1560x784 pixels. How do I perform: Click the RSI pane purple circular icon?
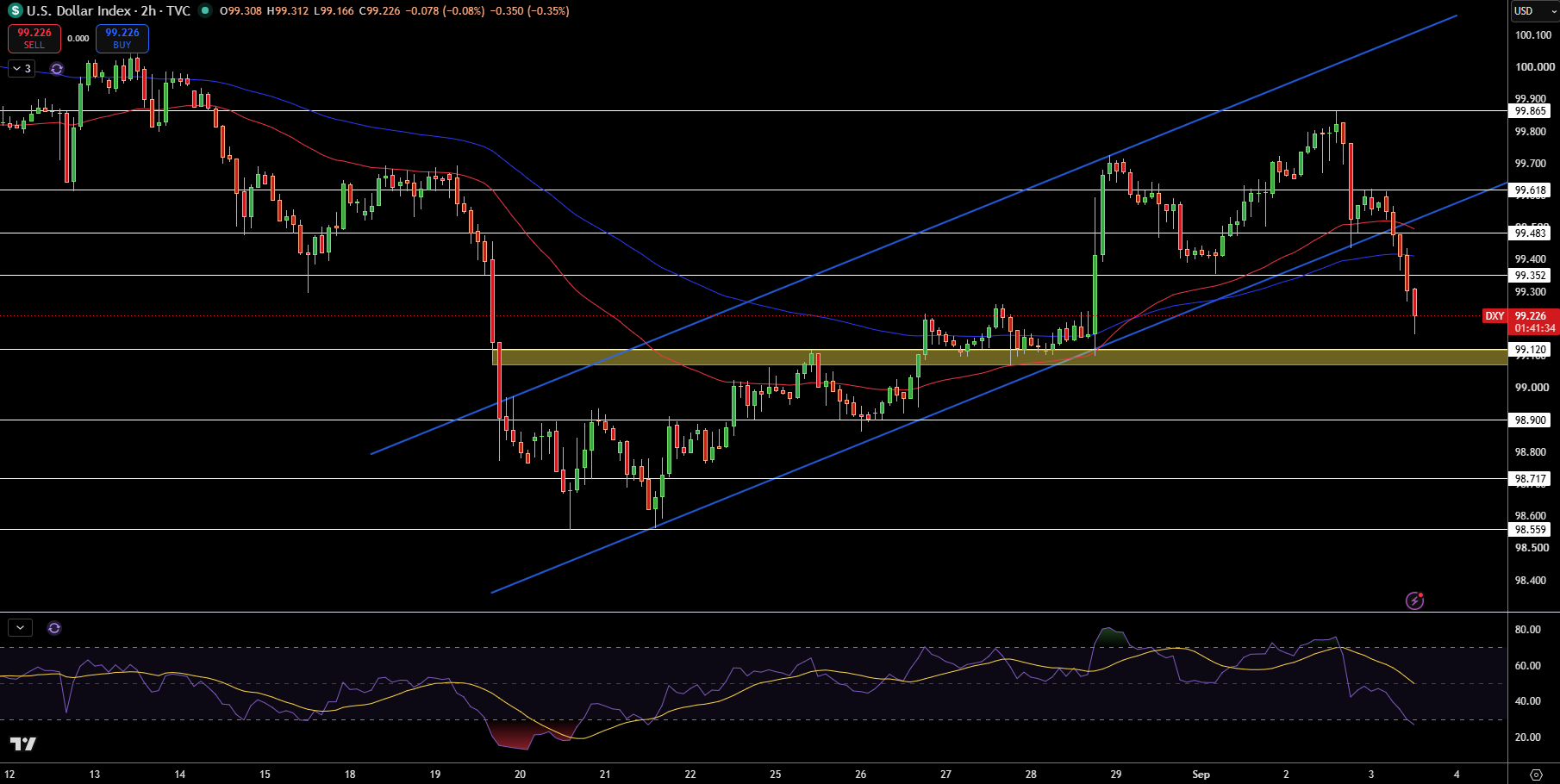point(54,628)
